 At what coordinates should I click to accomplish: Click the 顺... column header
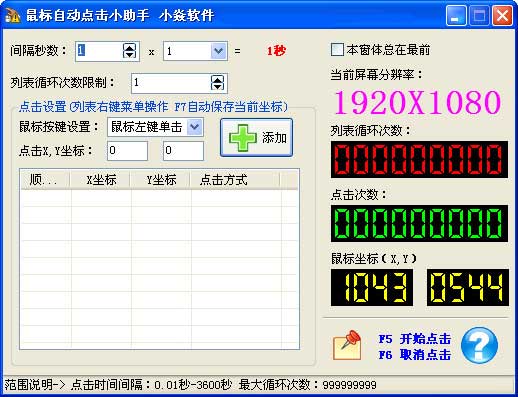pos(45,180)
